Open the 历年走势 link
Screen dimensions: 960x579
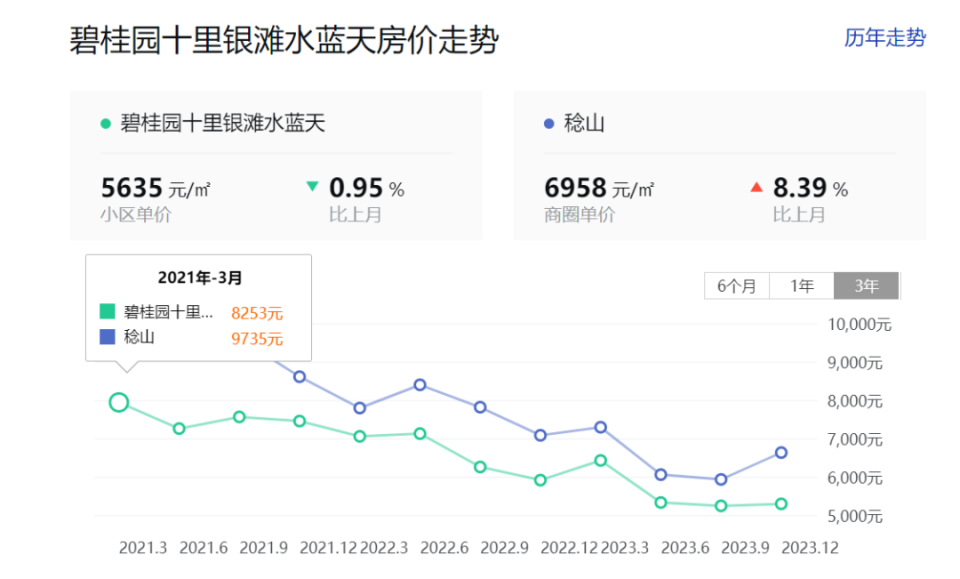coord(885,38)
